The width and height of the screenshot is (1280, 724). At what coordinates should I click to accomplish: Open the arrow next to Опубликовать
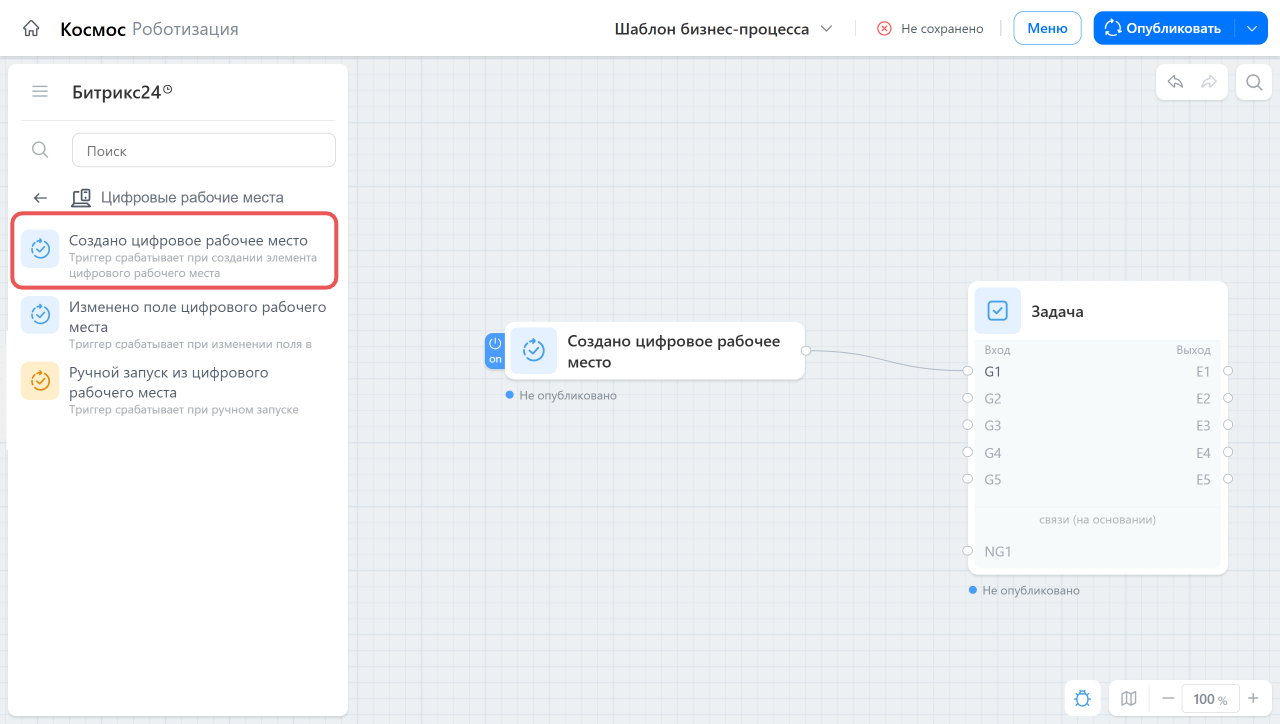pos(1252,29)
